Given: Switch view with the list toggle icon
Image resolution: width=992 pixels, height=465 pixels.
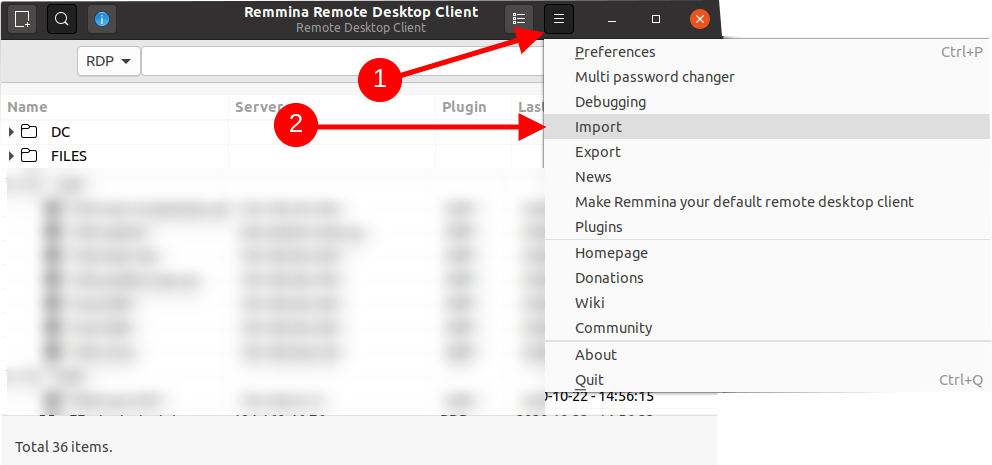Looking at the screenshot, I should click(x=519, y=19).
